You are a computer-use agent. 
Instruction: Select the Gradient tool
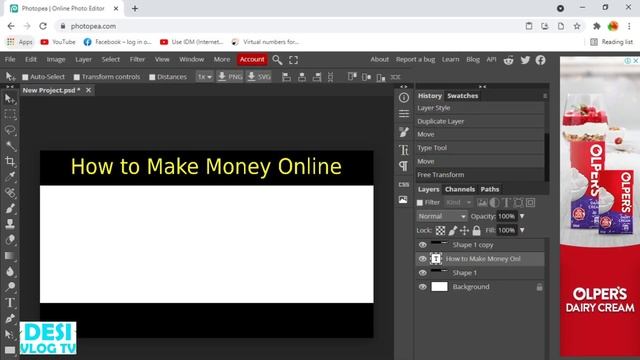(x=10, y=256)
